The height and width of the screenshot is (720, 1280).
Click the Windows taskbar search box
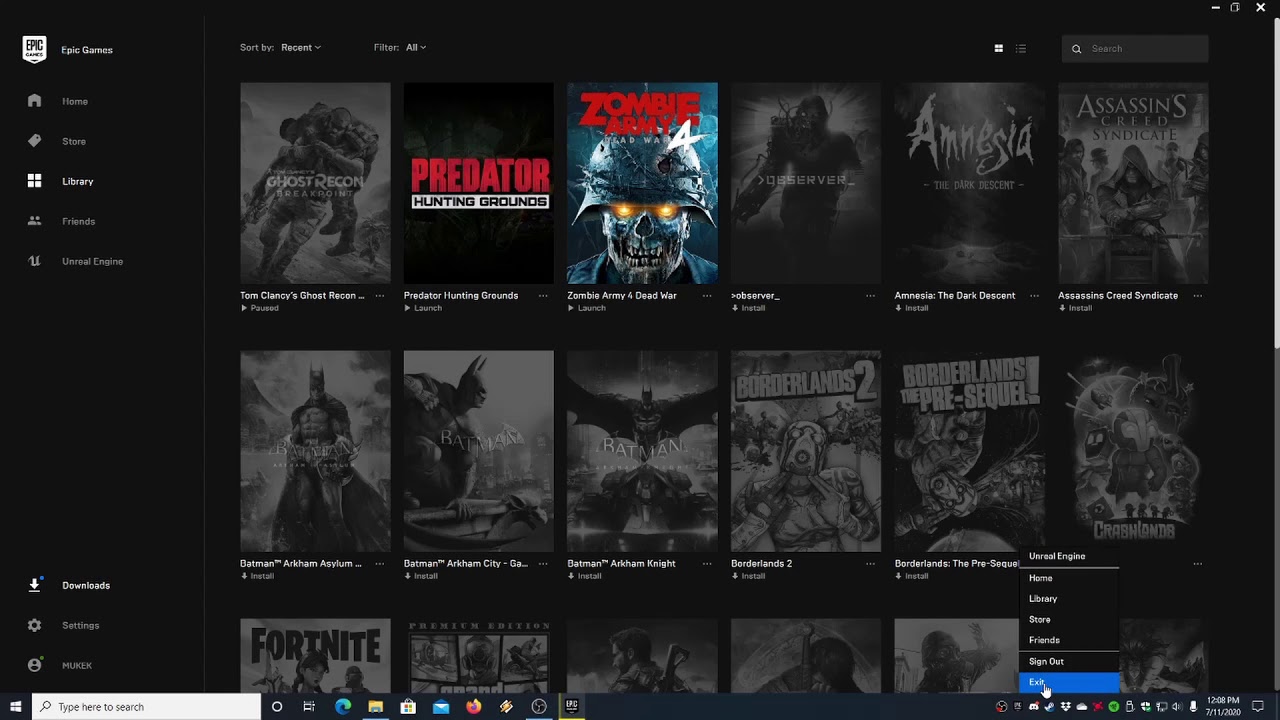(x=147, y=707)
